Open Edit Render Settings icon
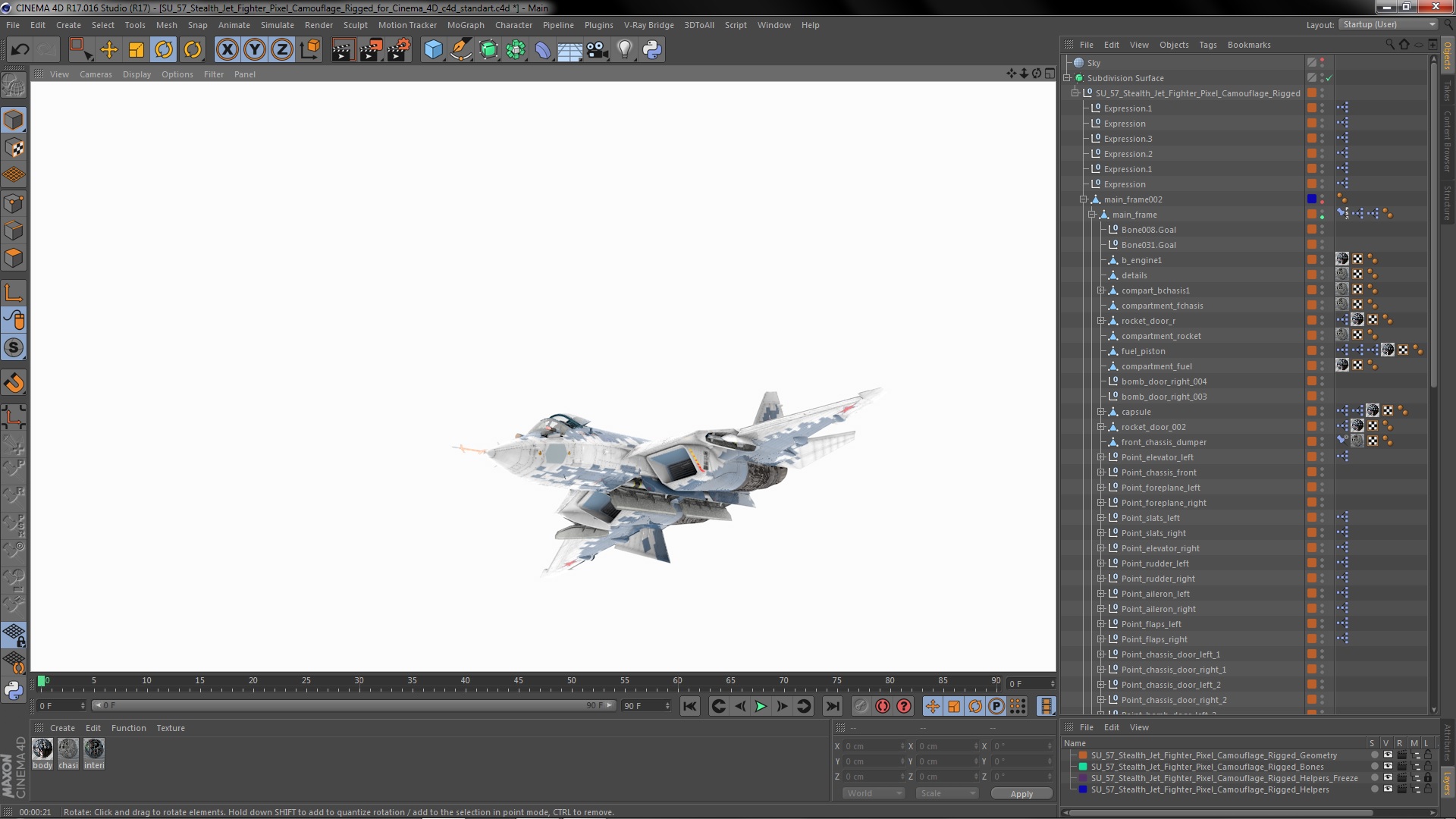 click(x=399, y=50)
